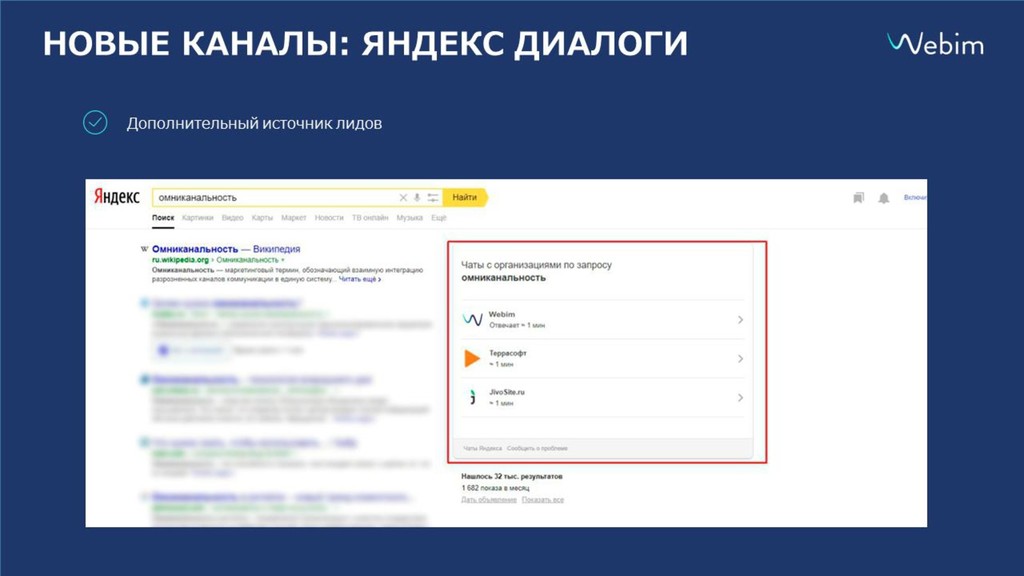Click the Чаты с организациями по запросу heading

(536, 265)
